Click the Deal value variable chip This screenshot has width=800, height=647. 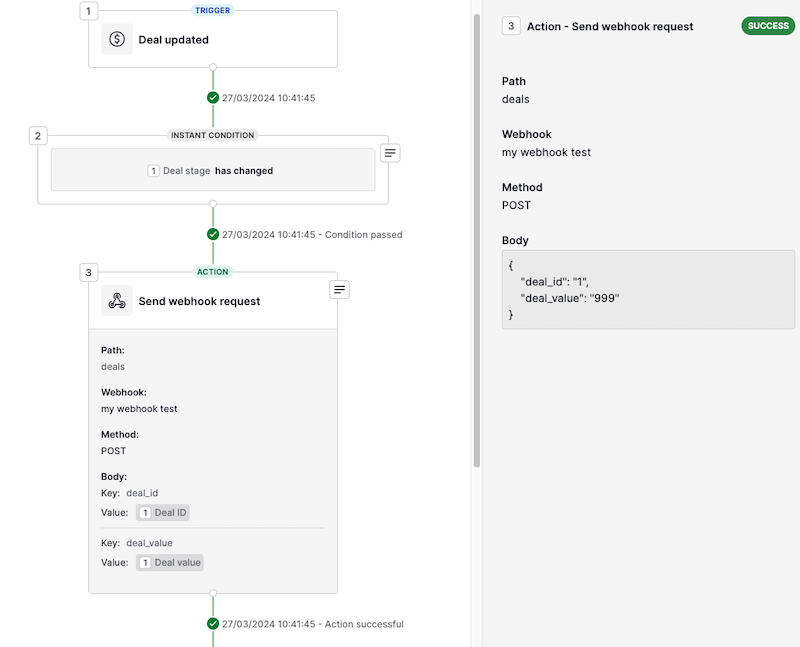pyautogui.click(x=170, y=562)
